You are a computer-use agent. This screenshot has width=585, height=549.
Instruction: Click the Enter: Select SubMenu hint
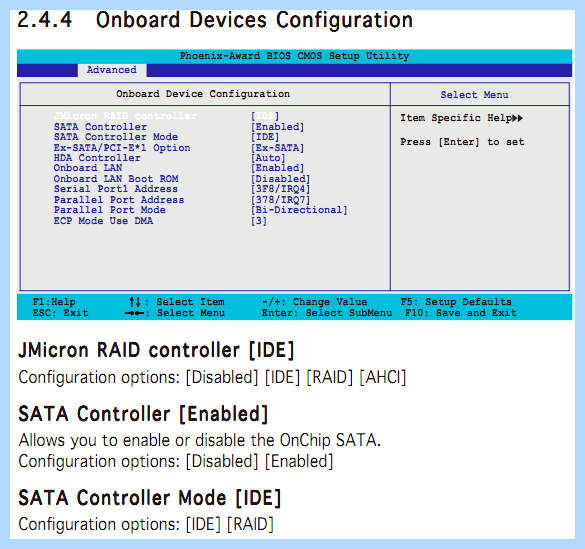tap(327, 313)
